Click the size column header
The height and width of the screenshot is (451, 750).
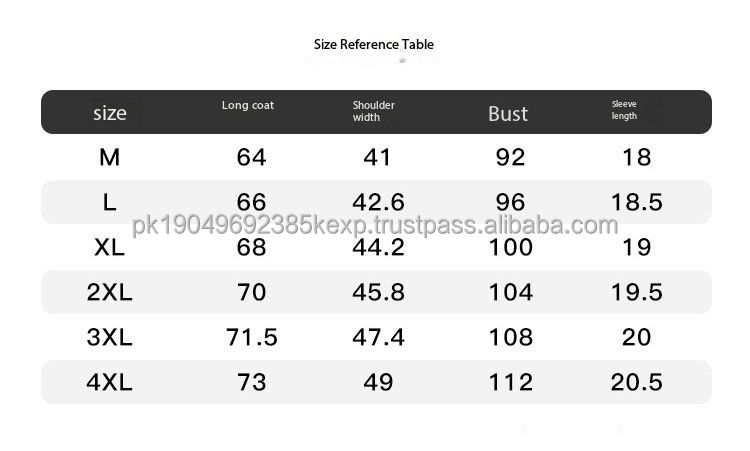pyautogui.click(x=110, y=113)
